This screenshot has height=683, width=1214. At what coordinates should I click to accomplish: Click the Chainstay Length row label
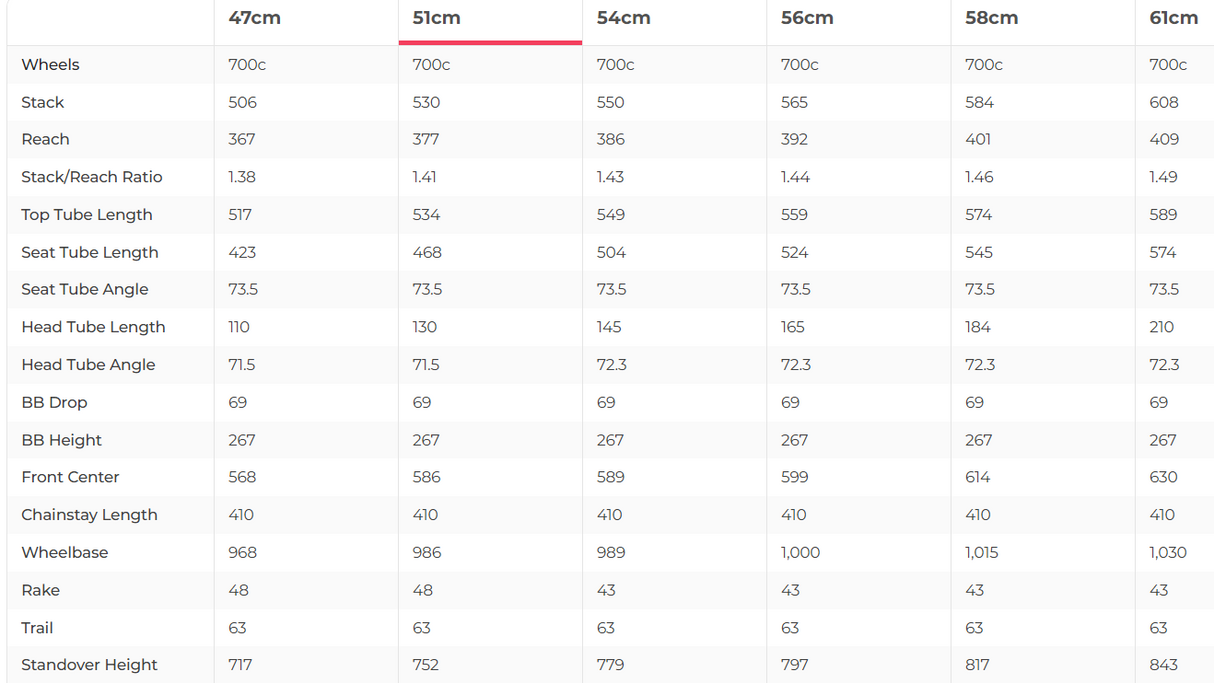(89, 515)
